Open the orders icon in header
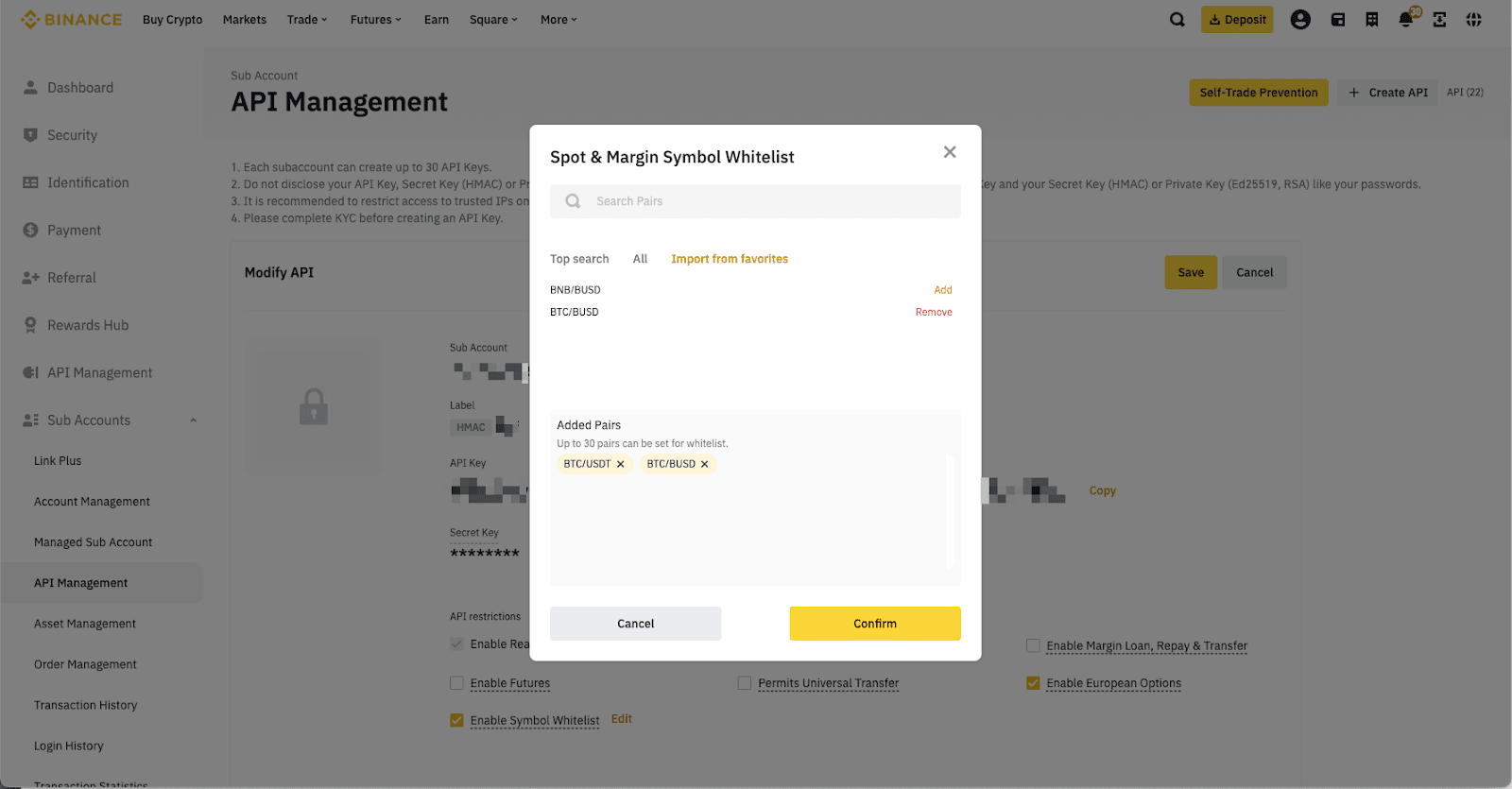This screenshot has width=1512, height=789. point(1371,20)
